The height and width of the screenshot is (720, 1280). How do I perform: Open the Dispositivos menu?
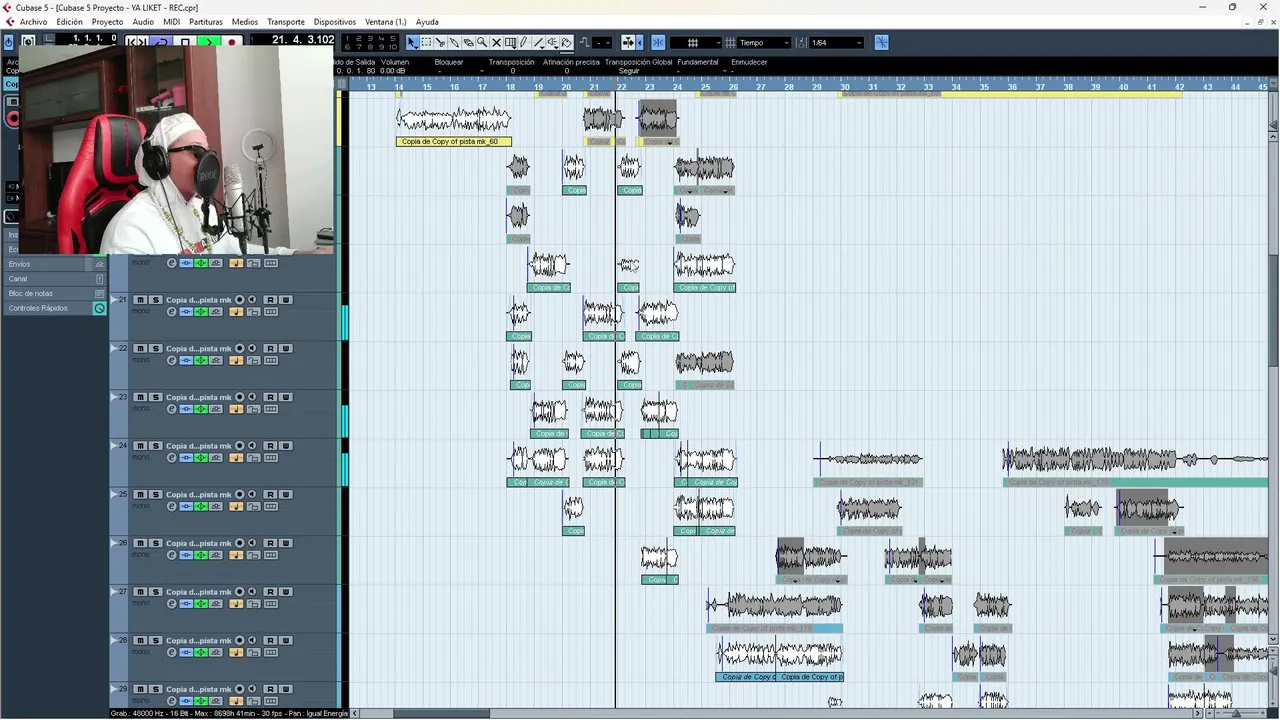coord(334,22)
